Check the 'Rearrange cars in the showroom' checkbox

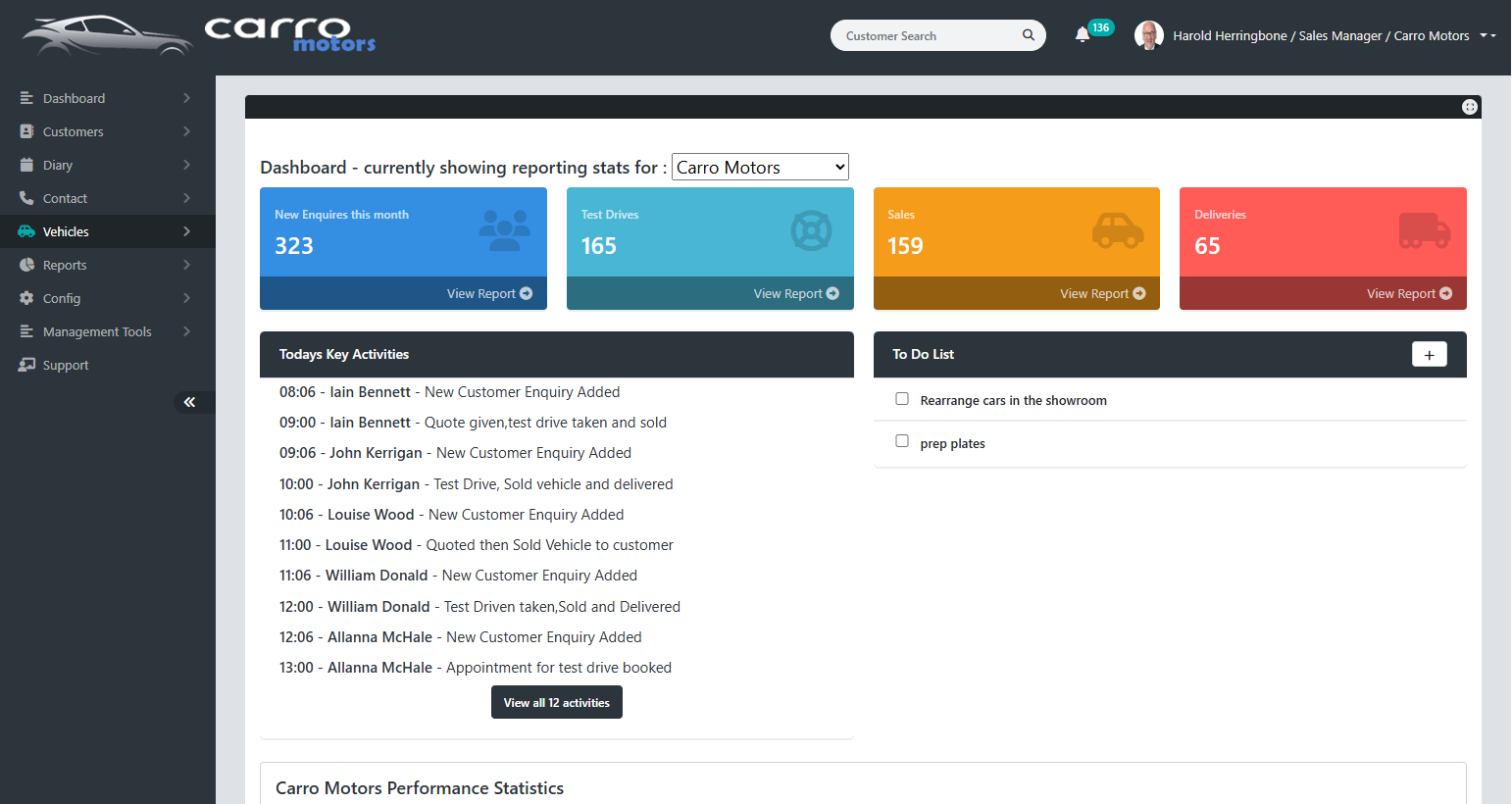pyautogui.click(x=902, y=399)
